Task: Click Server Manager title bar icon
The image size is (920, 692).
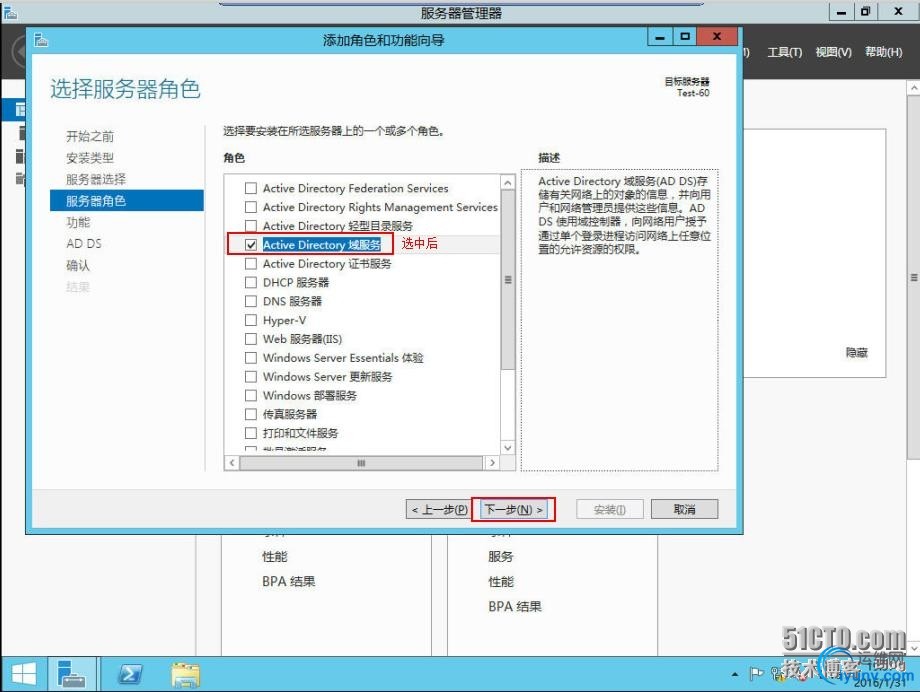Action: (10, 12)
